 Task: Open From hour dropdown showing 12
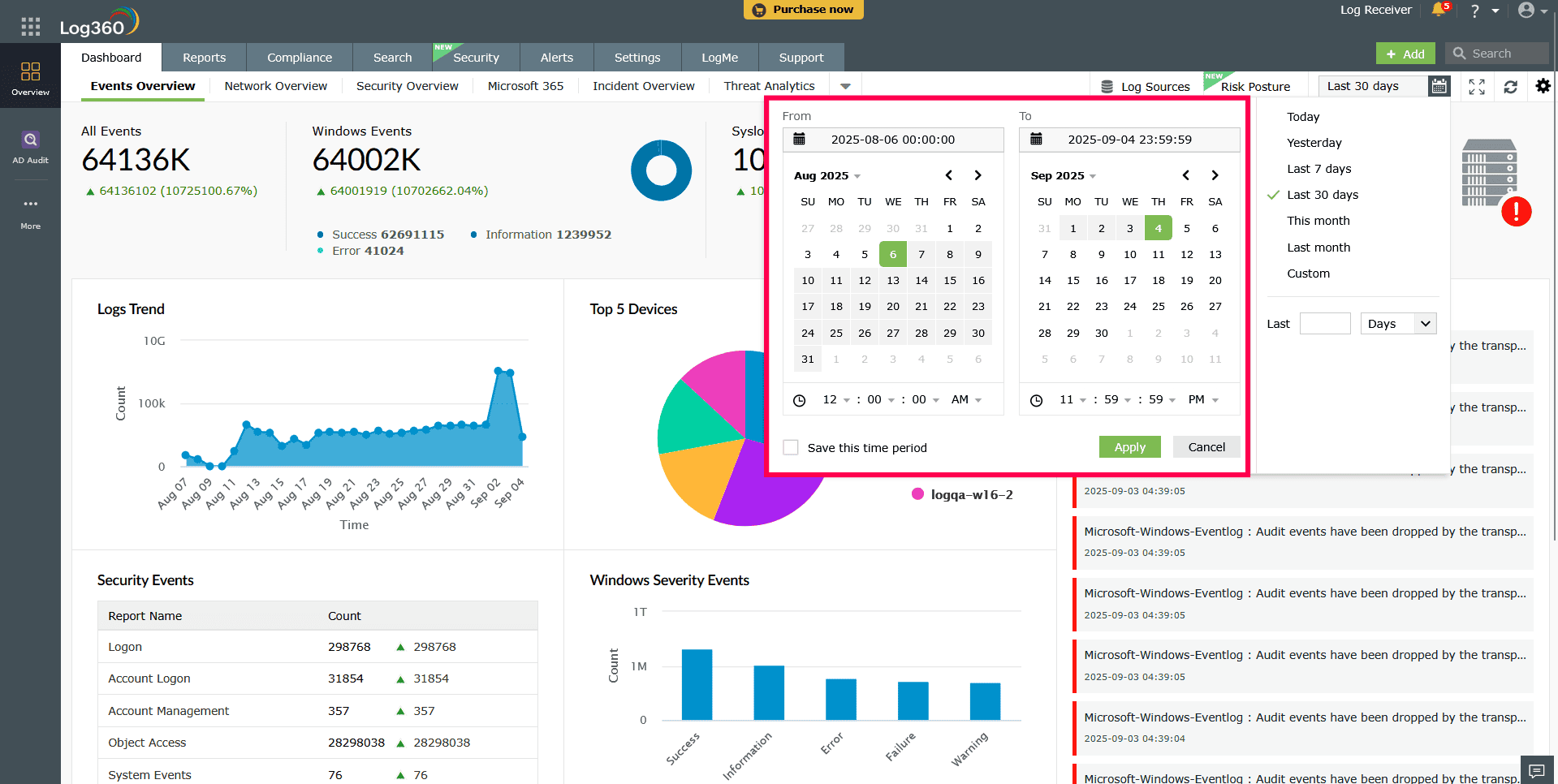point(836,399)
